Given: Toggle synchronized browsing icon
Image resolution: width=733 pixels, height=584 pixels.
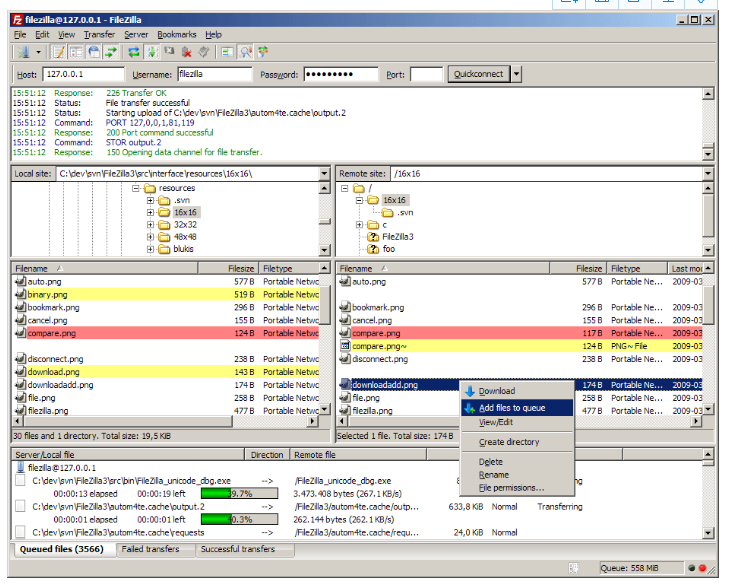Looking at the screenshot, I should (x=263, y=52).
